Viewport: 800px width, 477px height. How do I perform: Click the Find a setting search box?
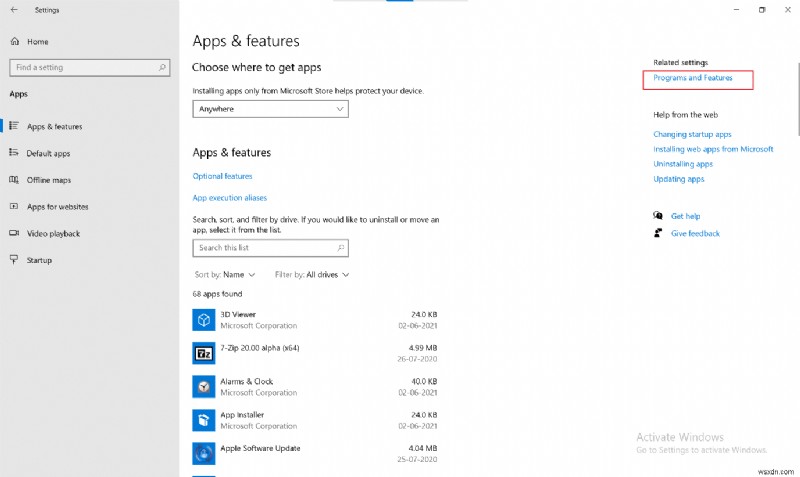pos(90,67)
